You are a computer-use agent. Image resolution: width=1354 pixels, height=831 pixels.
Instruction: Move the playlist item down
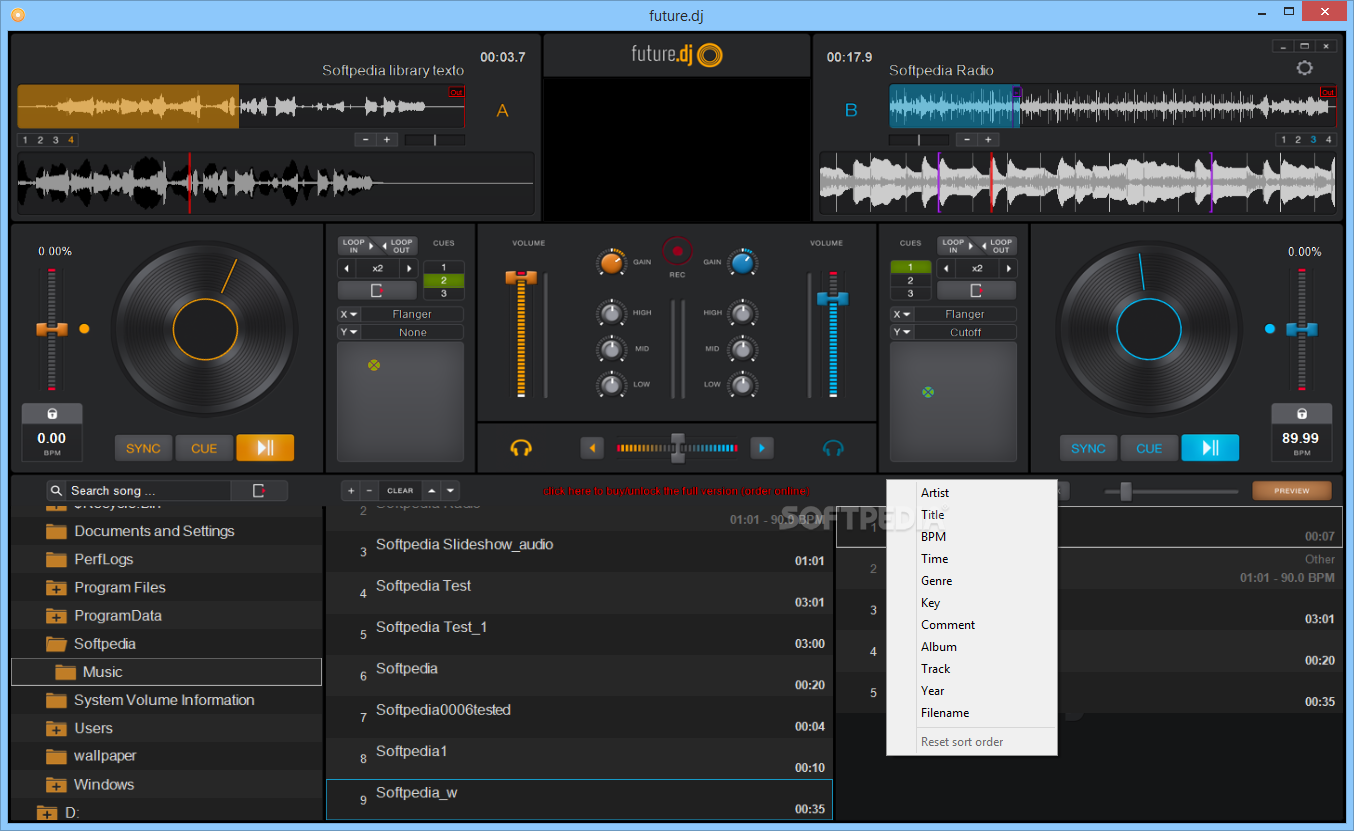click(451, 490)
